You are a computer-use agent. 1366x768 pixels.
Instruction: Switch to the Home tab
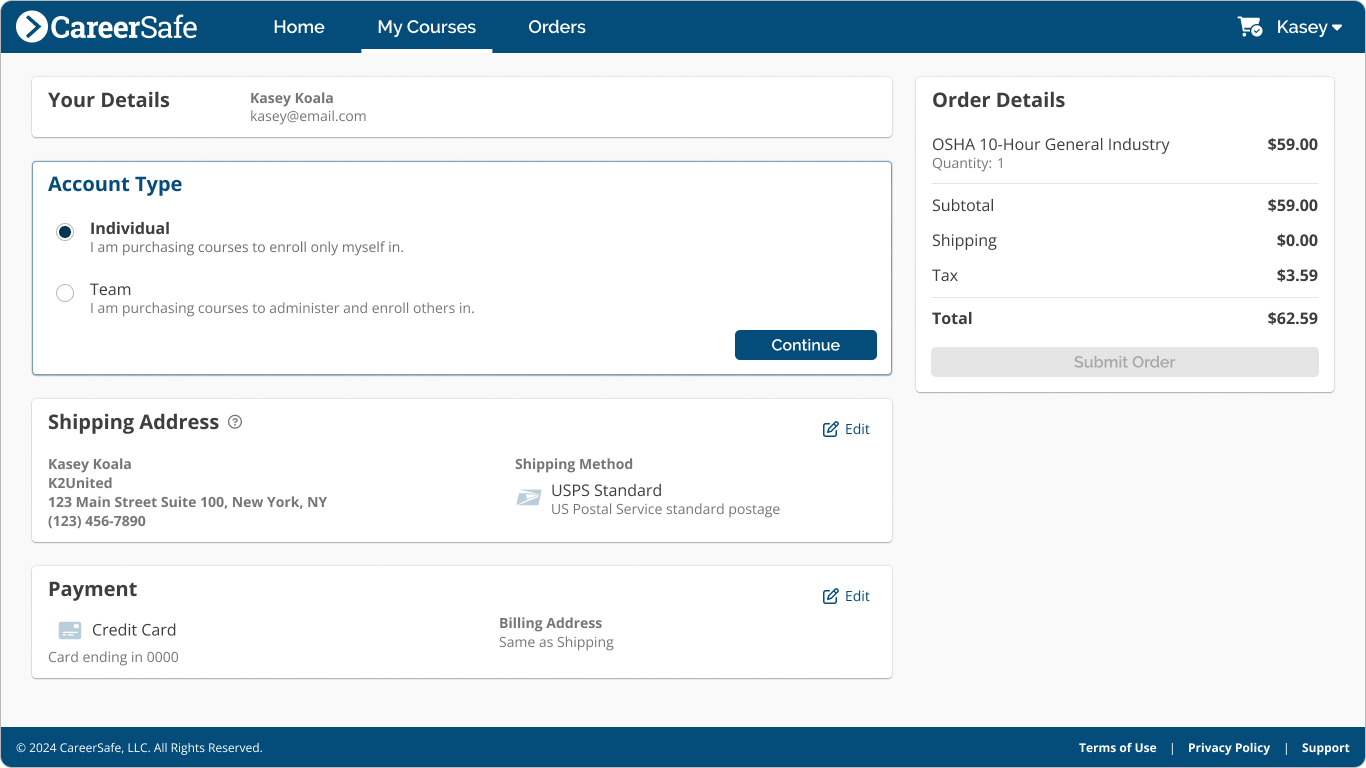pos(298,27)
